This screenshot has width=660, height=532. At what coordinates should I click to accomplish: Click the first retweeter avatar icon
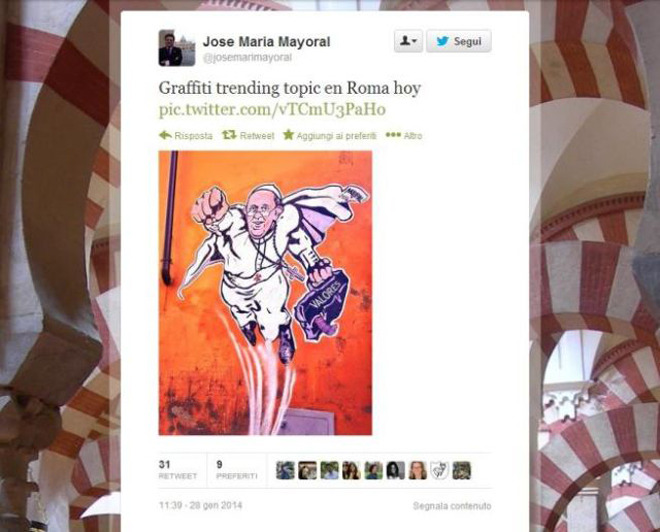click(285, 471)
